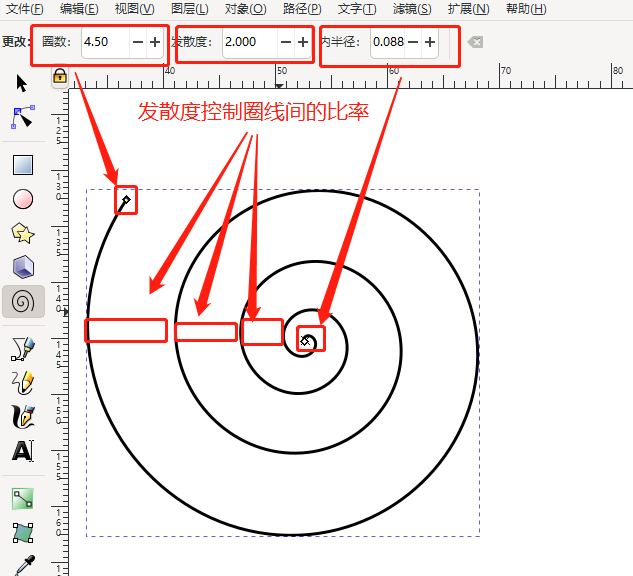Decrease the 圈数 turns value
The image size is (633, 576).
point(138,42)
